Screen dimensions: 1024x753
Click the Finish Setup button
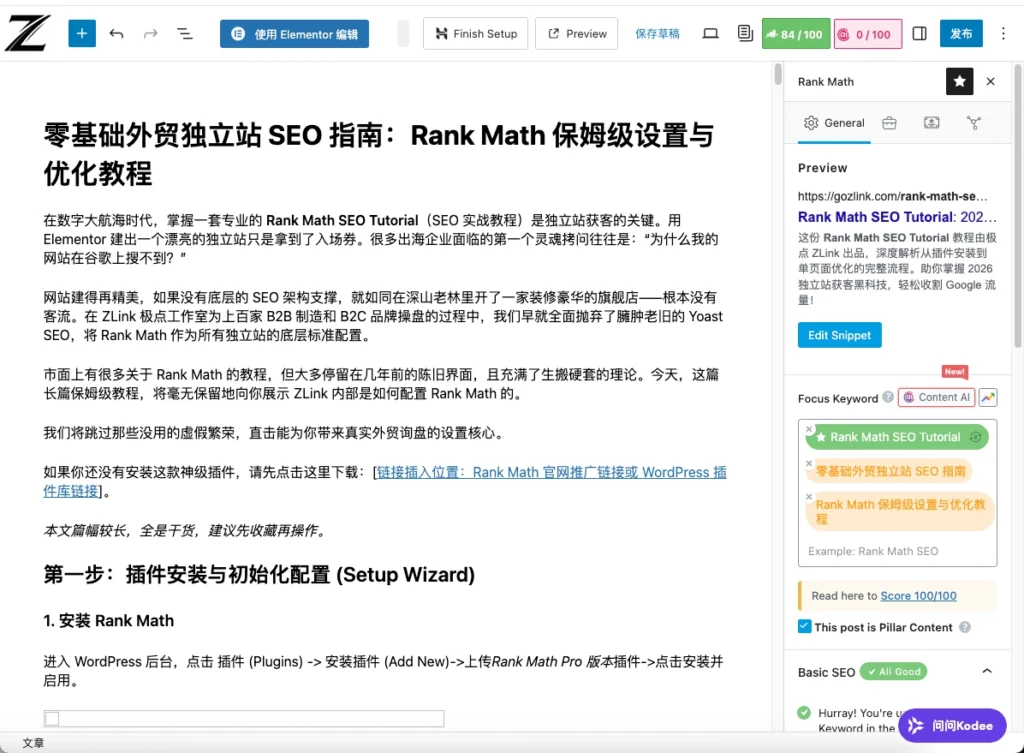coord(475,33)
